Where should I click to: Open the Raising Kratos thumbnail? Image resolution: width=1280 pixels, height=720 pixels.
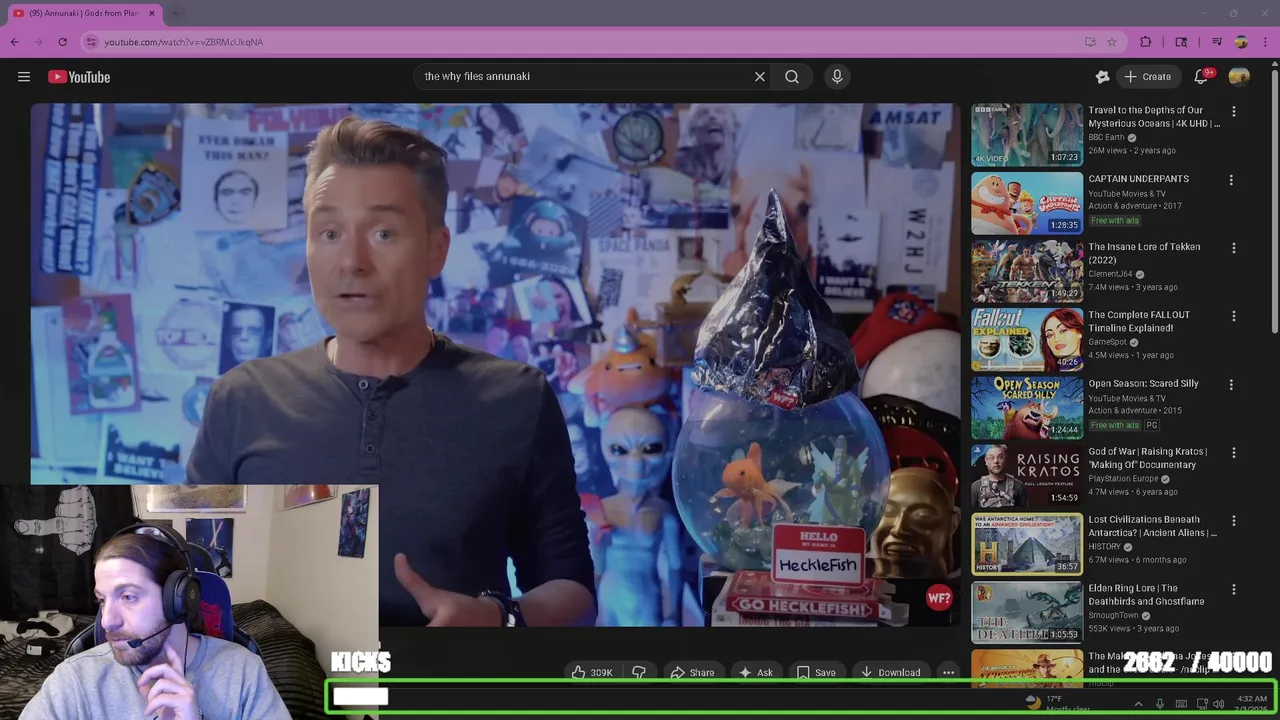click(1027, 476)
